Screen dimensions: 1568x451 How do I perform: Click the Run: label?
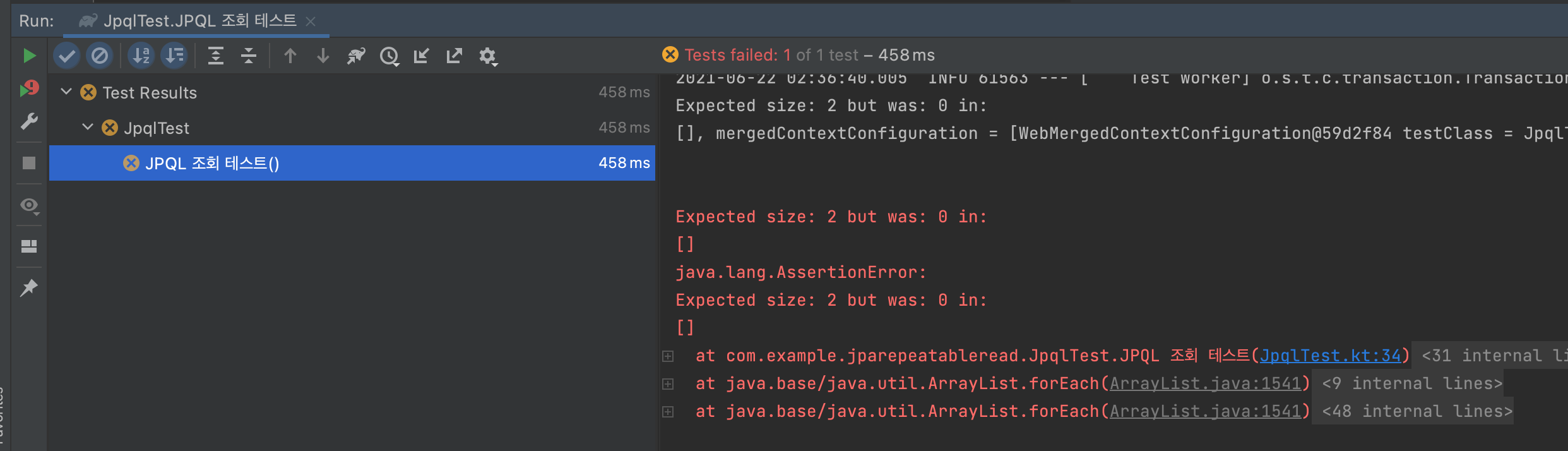point(37,21)
